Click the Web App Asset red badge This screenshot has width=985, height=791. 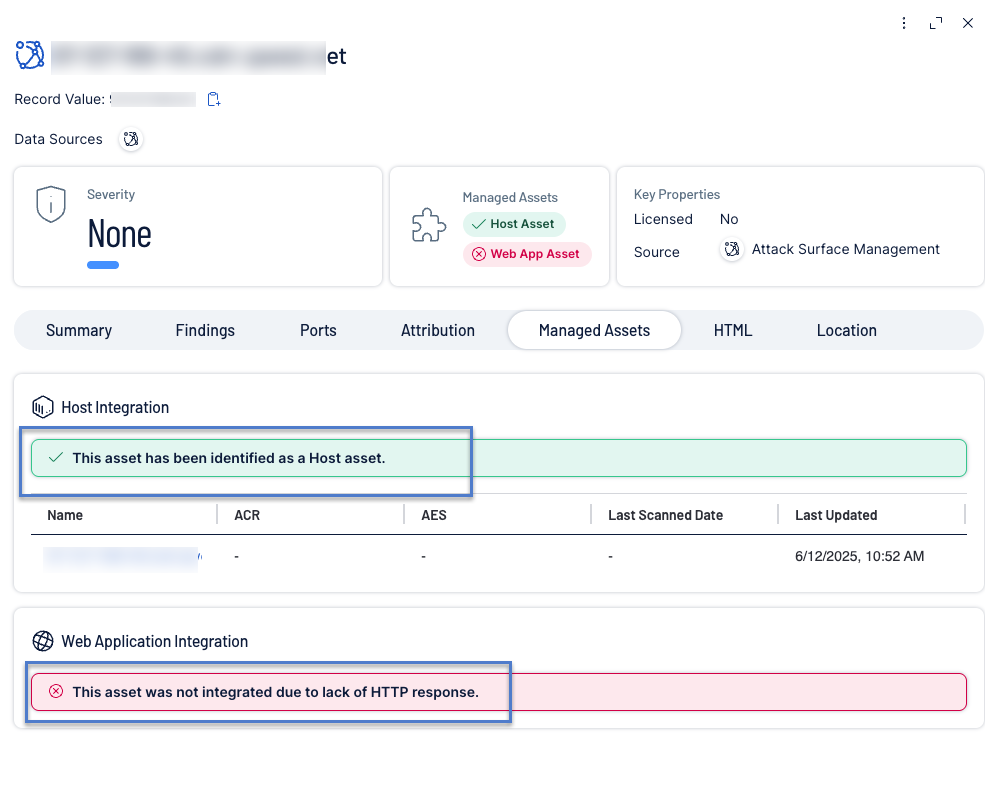(x=527, y=254)
